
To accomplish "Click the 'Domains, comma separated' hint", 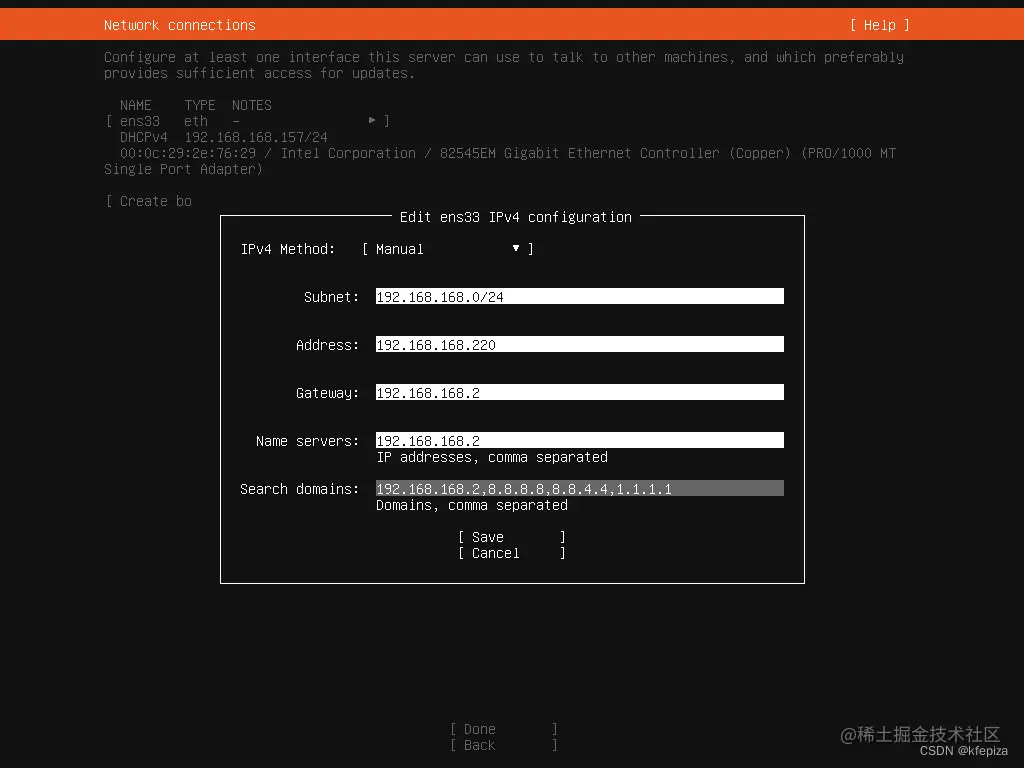I will coord(472,505).
